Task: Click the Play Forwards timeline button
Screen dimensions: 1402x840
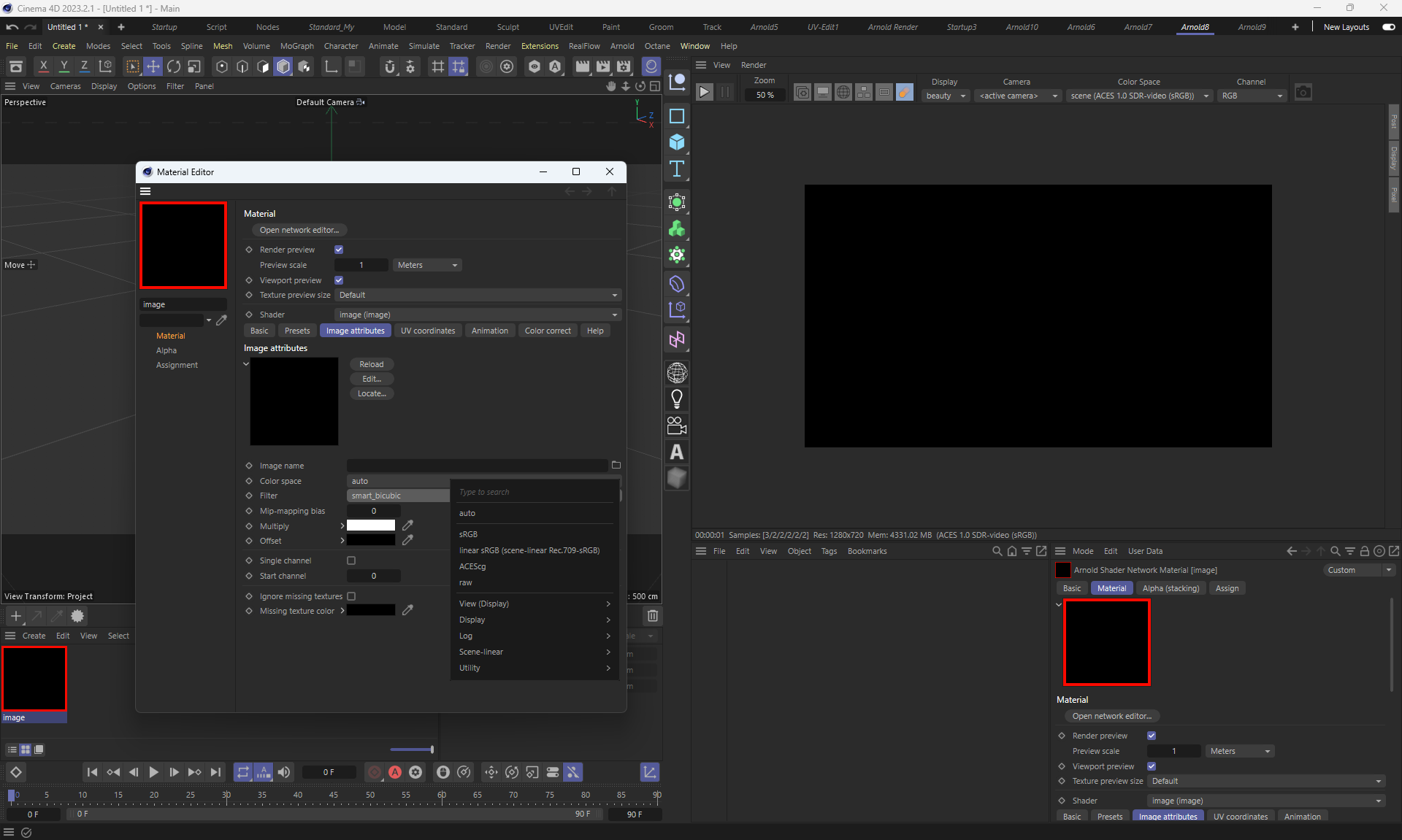Action: tap(153, 772)
